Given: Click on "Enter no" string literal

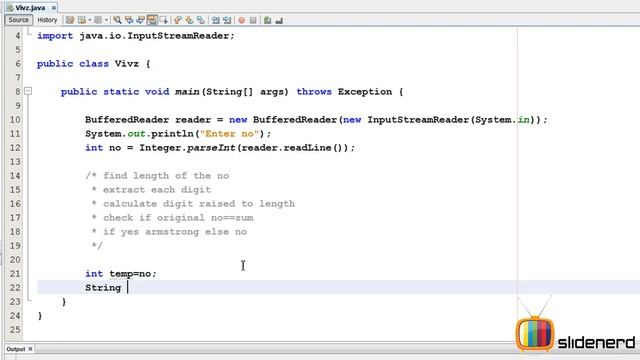Looking at the screenshot, I should [x=229, y=133].
